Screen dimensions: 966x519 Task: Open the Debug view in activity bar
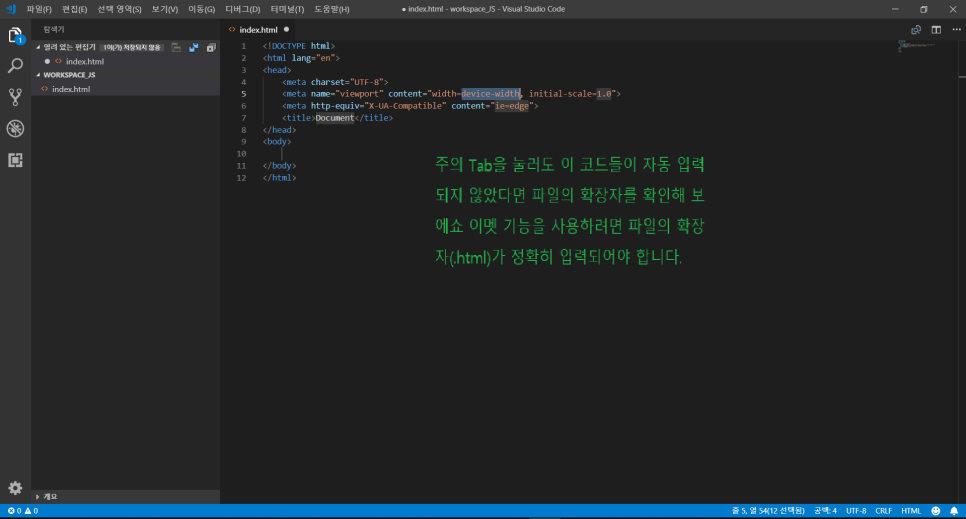coord(15,128)
